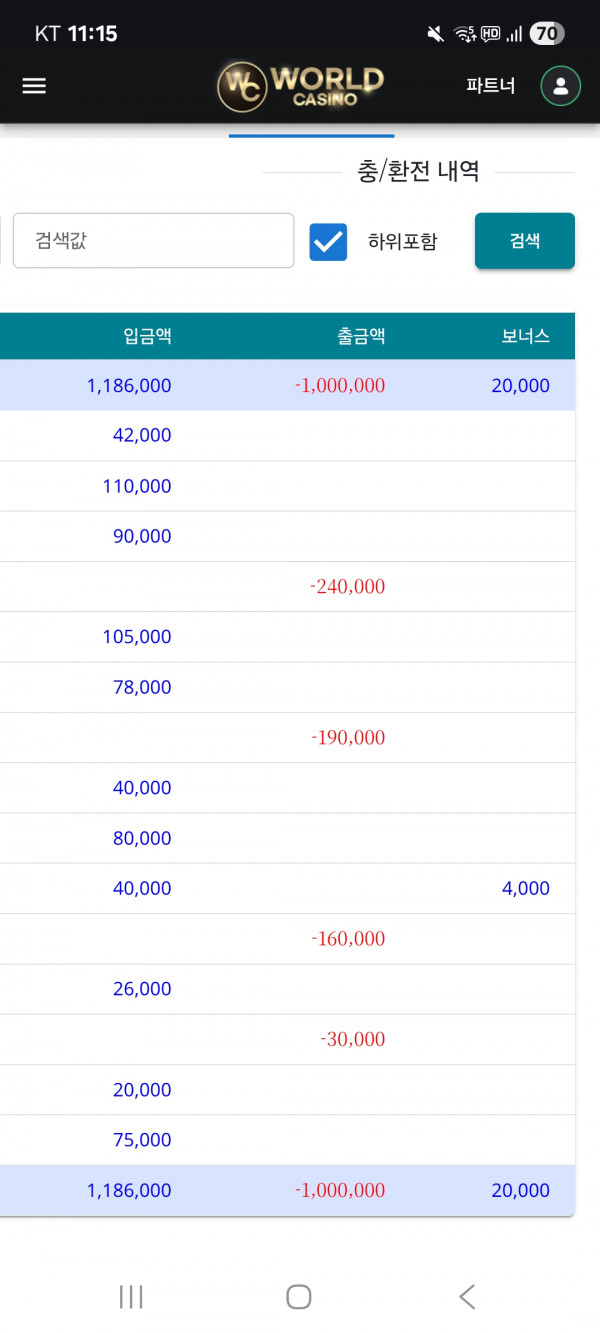
Task: Sort by the 입금액 column header
Action: (x=147, y=336)
